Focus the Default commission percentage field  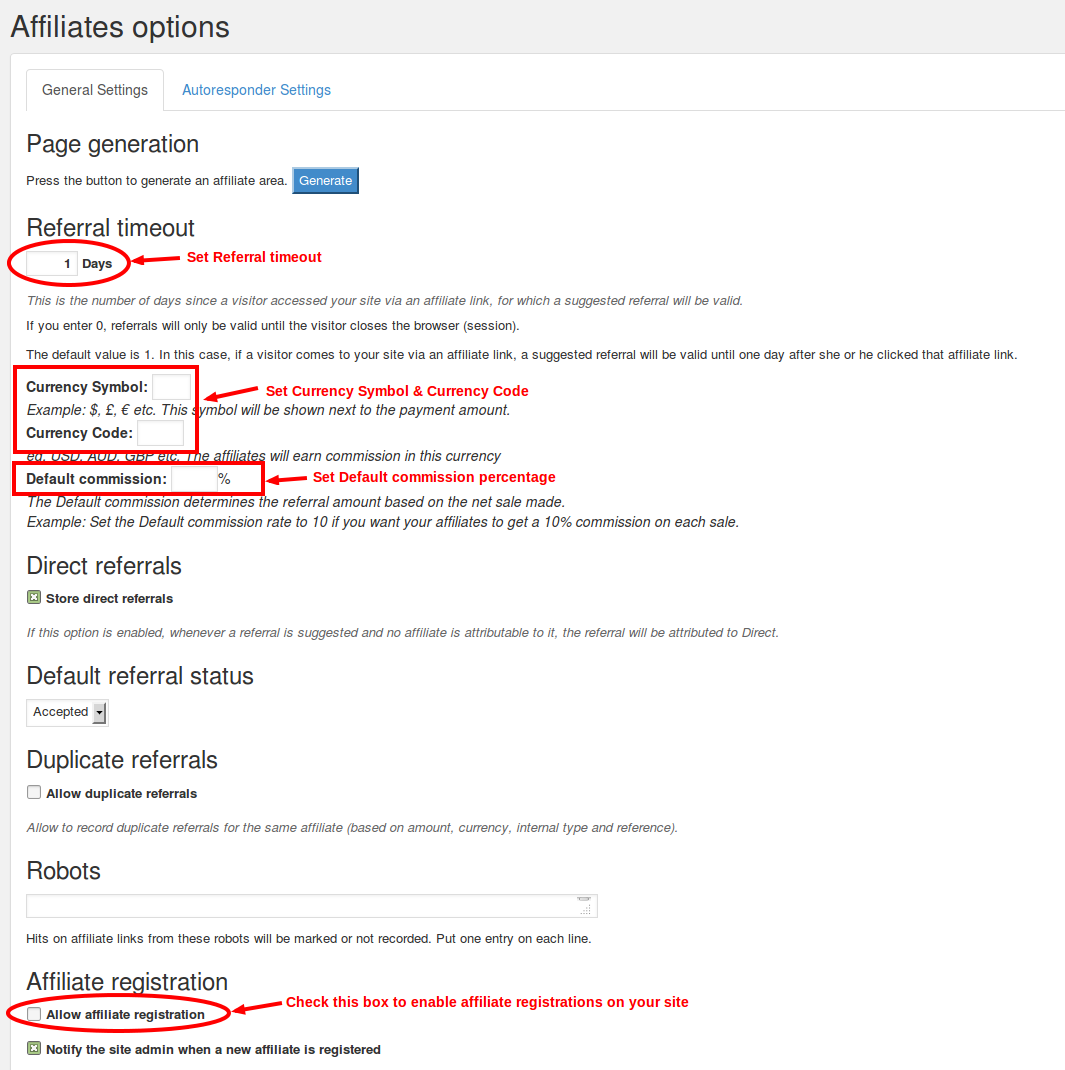(194, 478)
